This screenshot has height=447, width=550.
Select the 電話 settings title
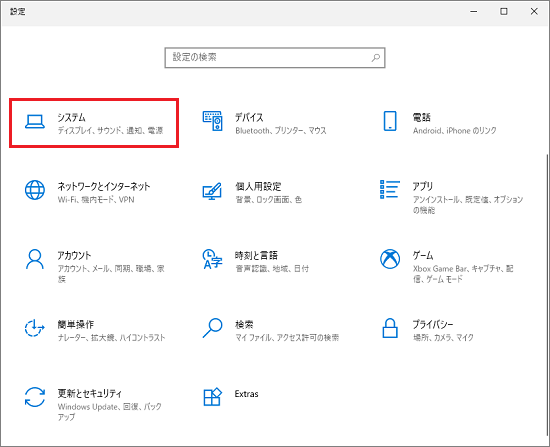422,117
